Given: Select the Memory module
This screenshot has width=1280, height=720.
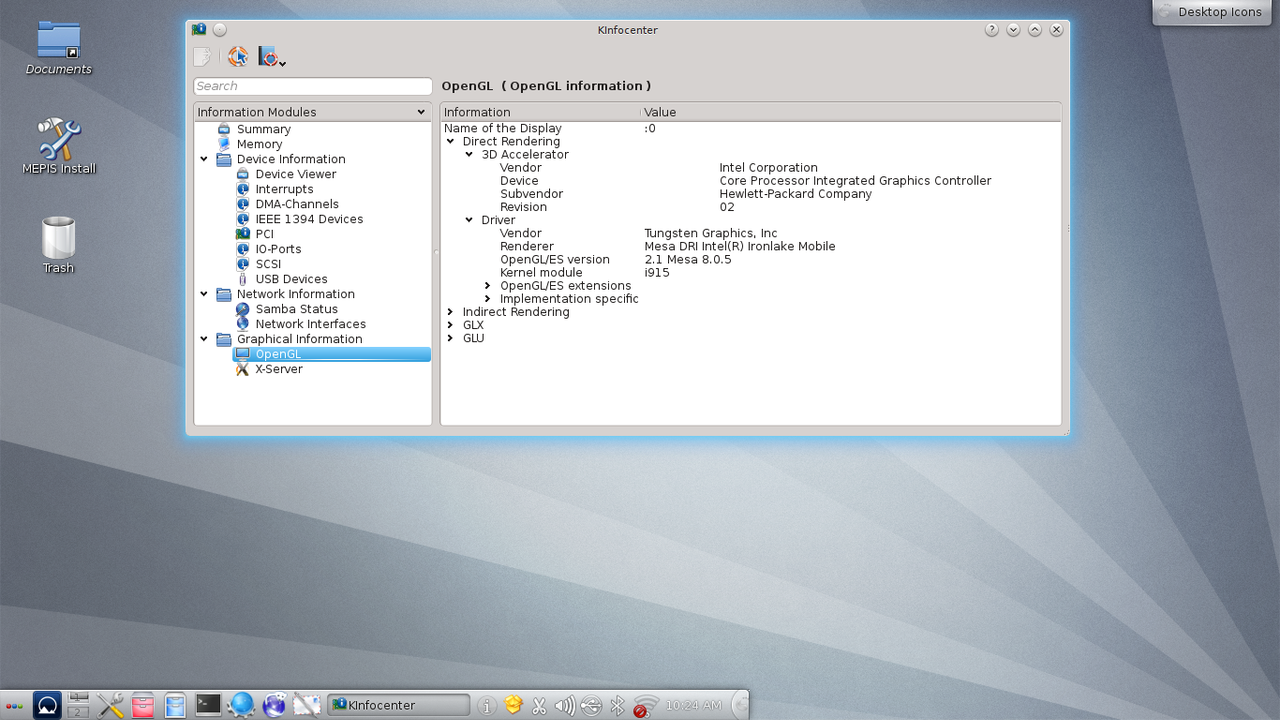Looking at the screenshot, I should 259,144.
